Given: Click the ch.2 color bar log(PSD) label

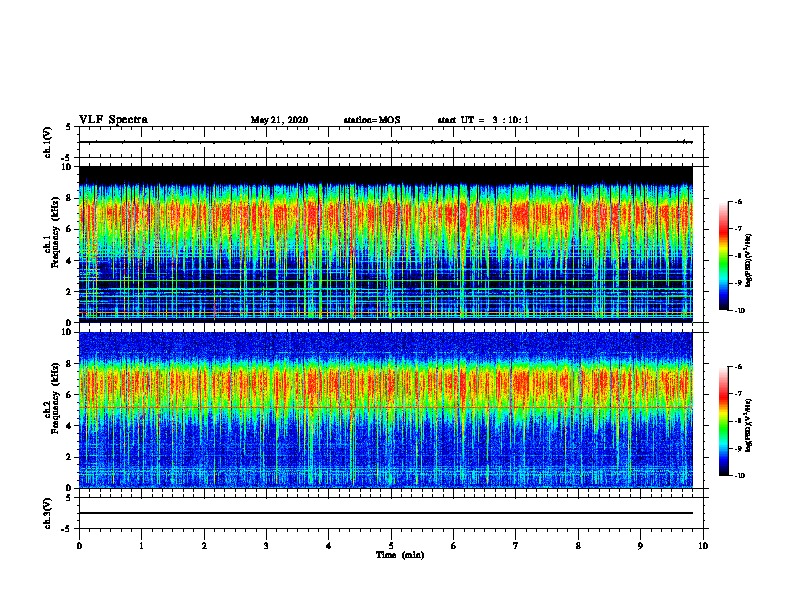Looking at the screenshot, I should pyautogui.click(x=749, y=425).
